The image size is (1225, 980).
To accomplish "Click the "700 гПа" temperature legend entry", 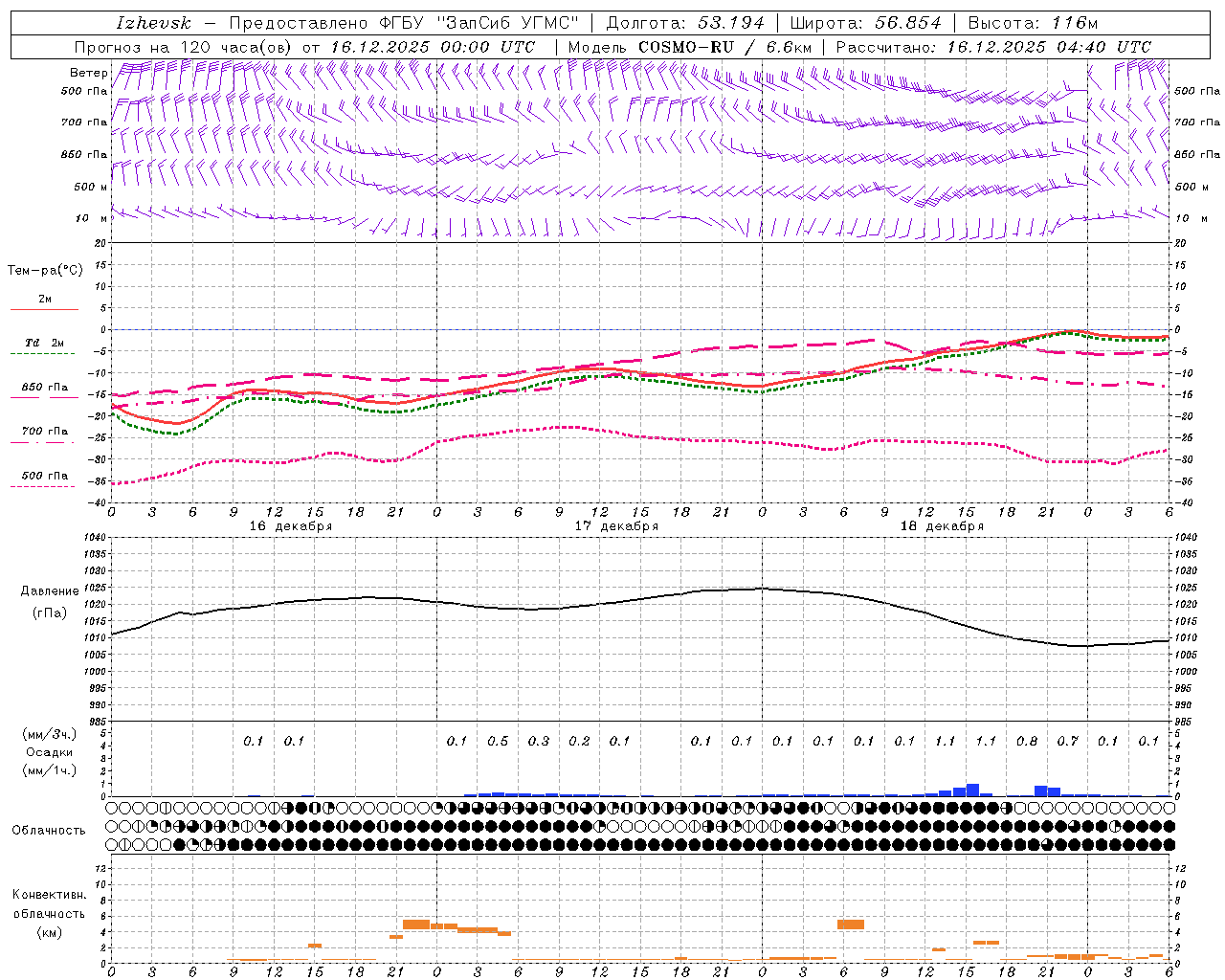I will [44, 432].
